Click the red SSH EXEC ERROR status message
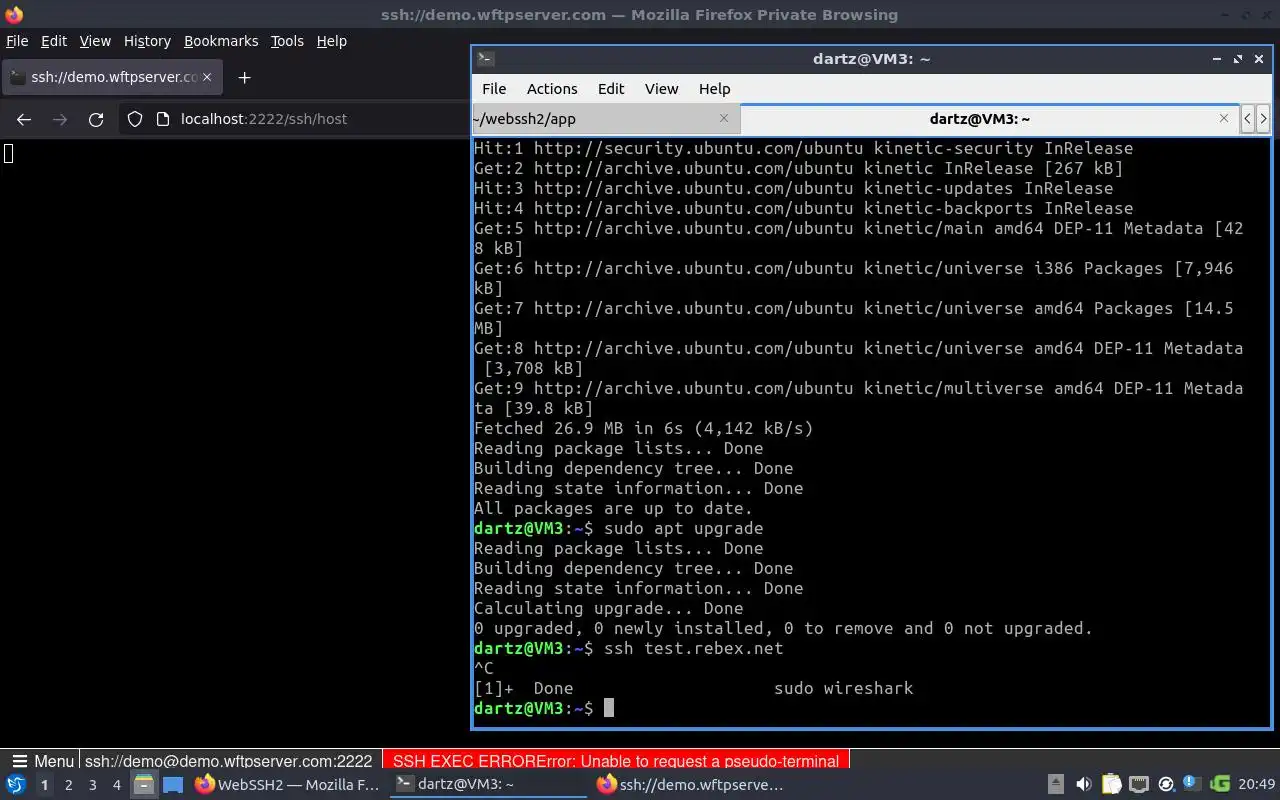 pyautogui.click(x=615, y=761)
